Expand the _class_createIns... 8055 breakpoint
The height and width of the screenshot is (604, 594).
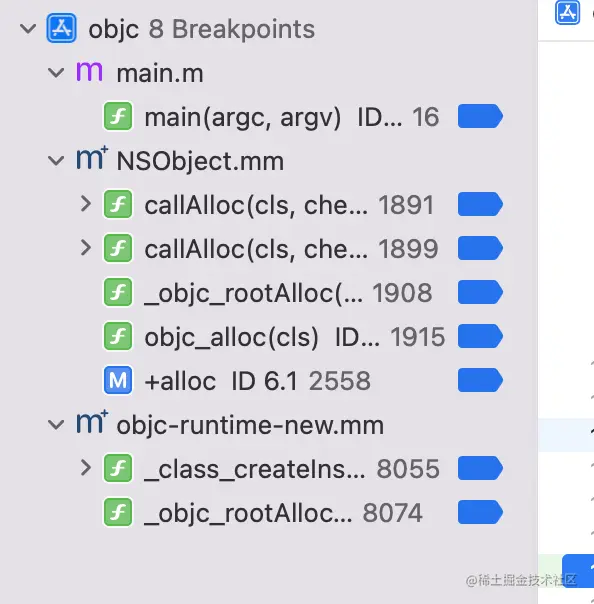86,468
